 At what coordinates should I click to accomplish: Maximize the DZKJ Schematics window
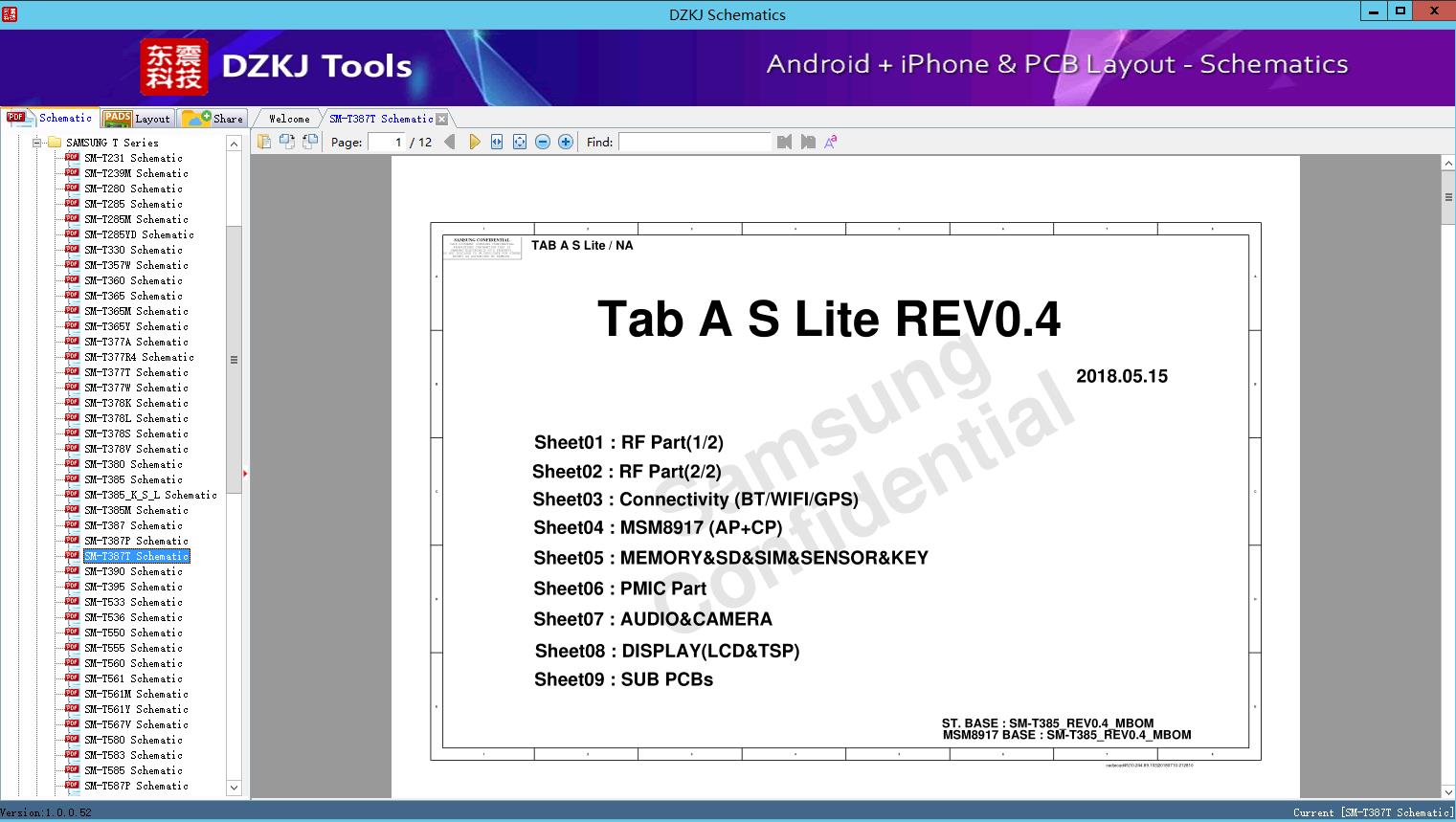coord(1400,11)
